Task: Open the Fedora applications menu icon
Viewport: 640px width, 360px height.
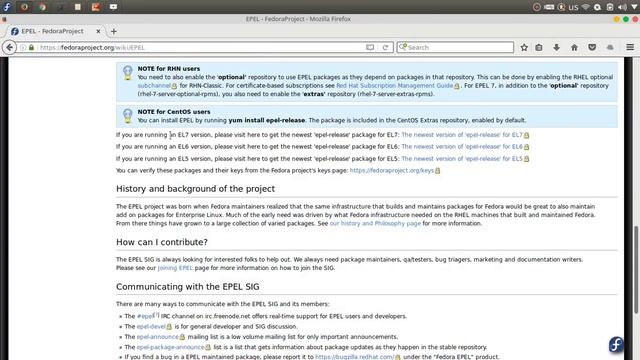Action: (7, 7)
